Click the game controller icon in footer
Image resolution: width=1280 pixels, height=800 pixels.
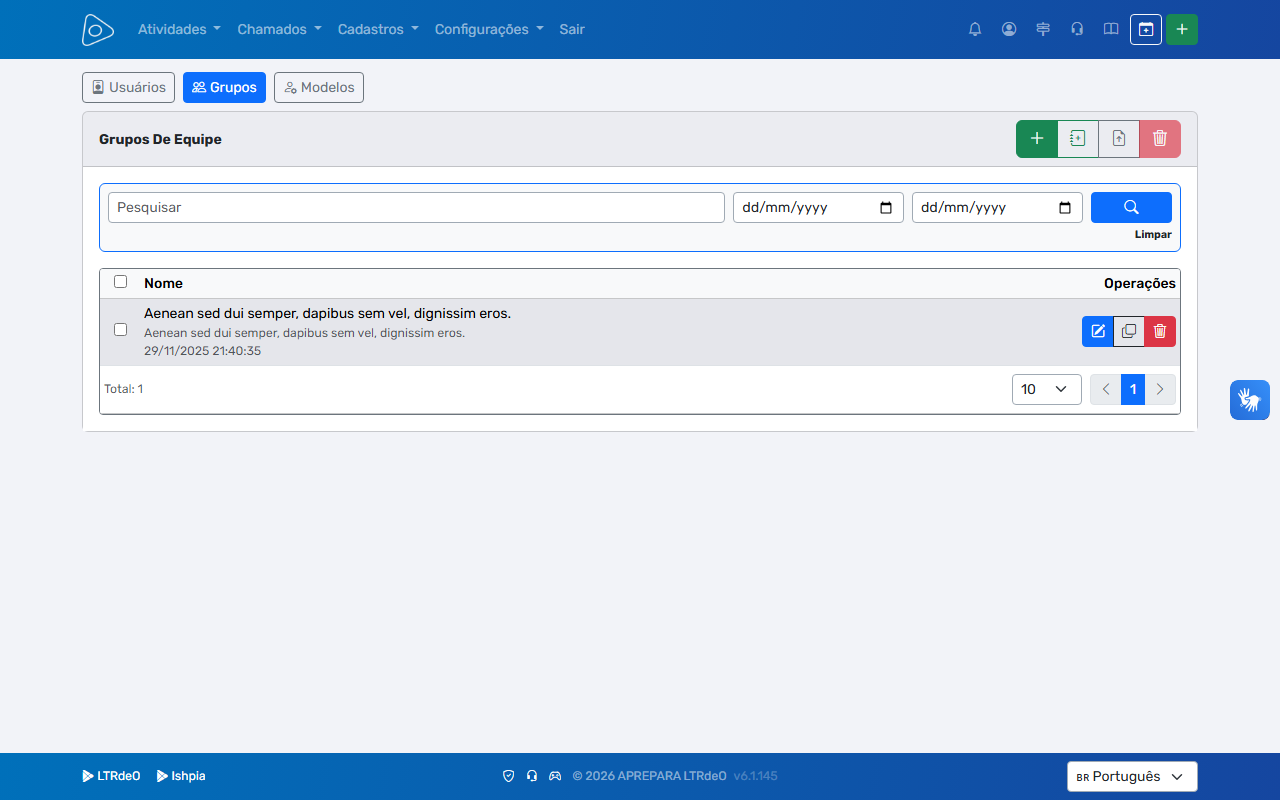tap(556, 776)
